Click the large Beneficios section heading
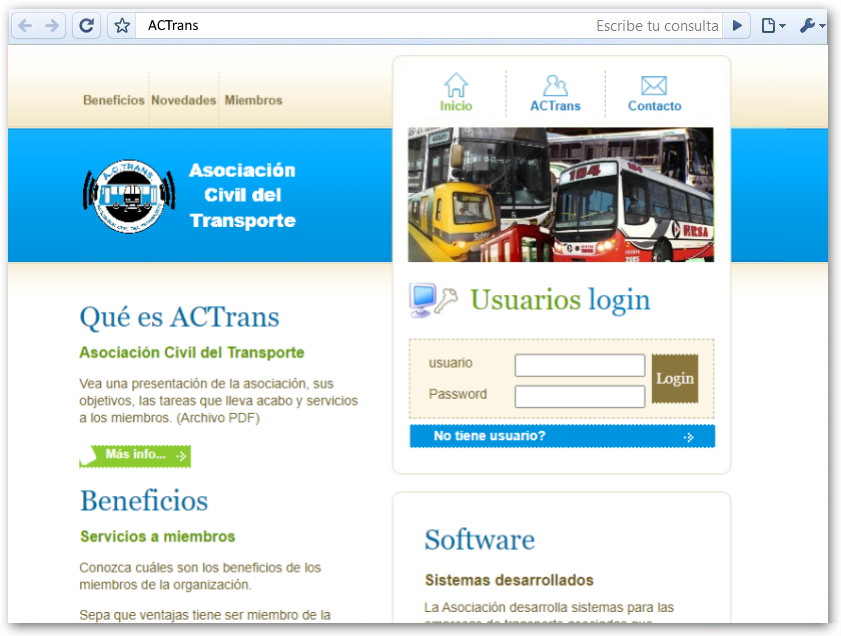Viewport: 841px width, 636px height. click(x=144, y=501)
